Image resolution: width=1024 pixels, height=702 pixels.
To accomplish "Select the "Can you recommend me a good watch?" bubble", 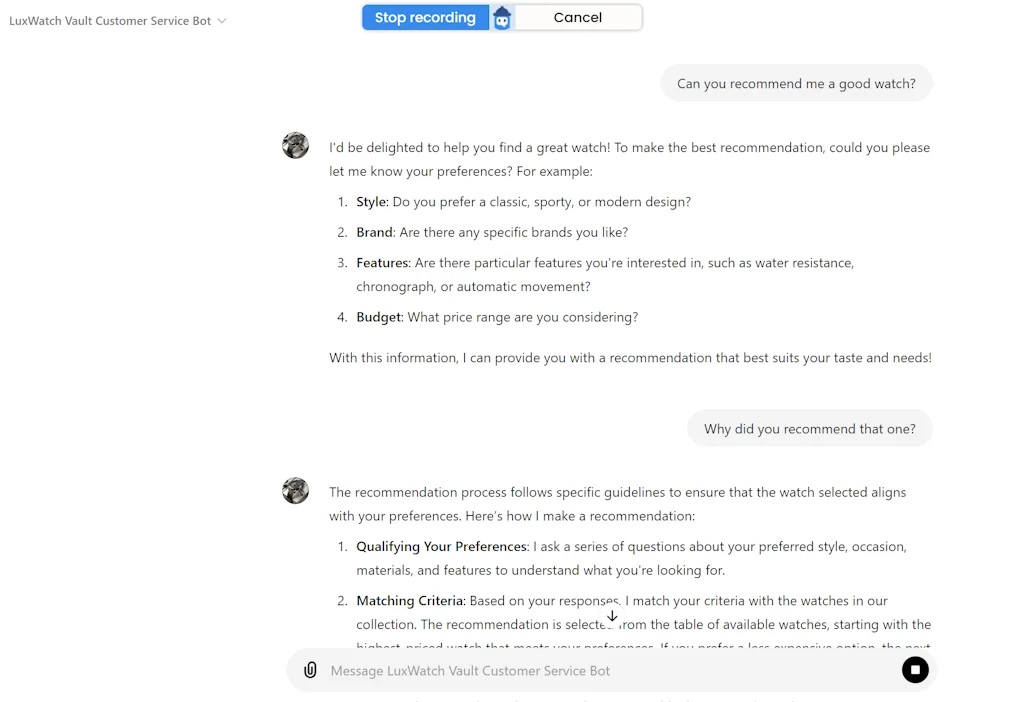I will click(x=796, y=83).
